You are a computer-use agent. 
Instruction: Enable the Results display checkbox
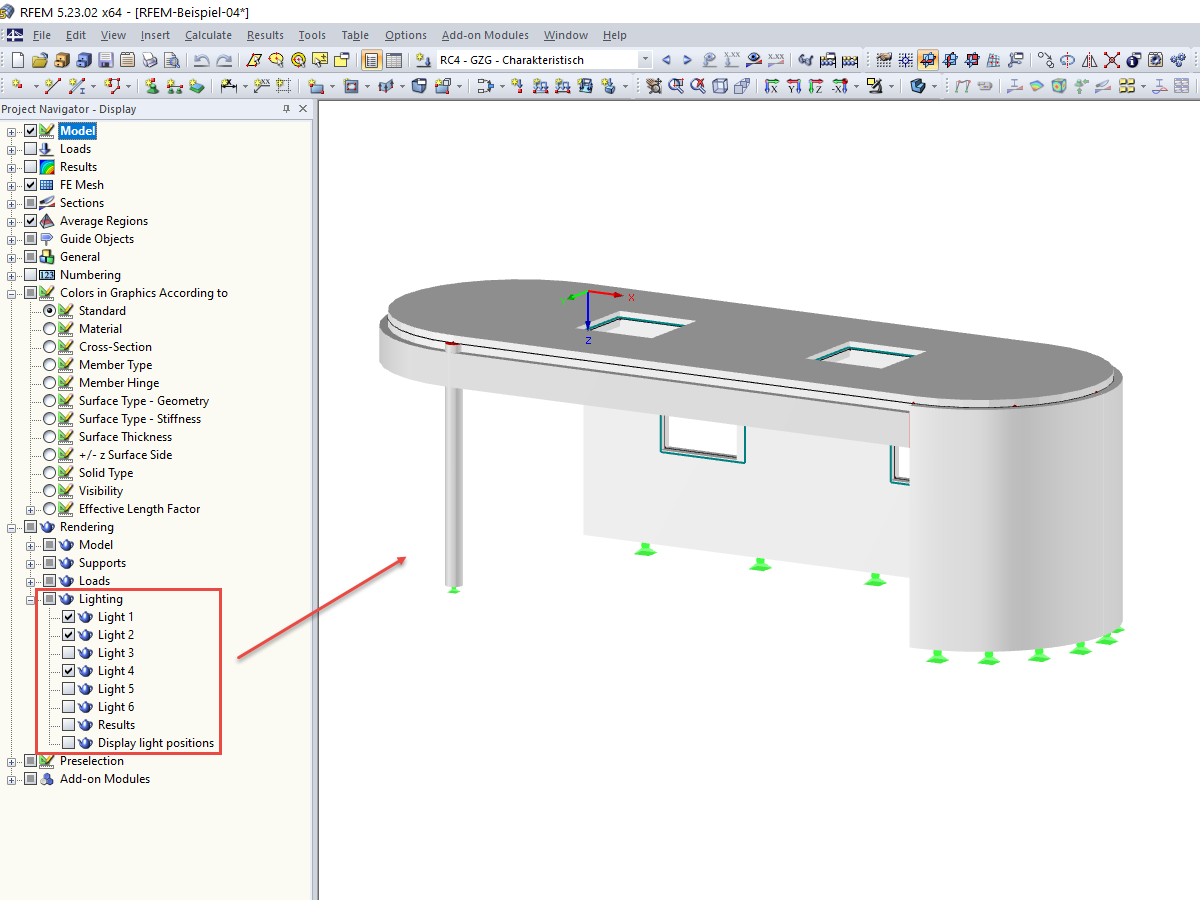point(31,167)
